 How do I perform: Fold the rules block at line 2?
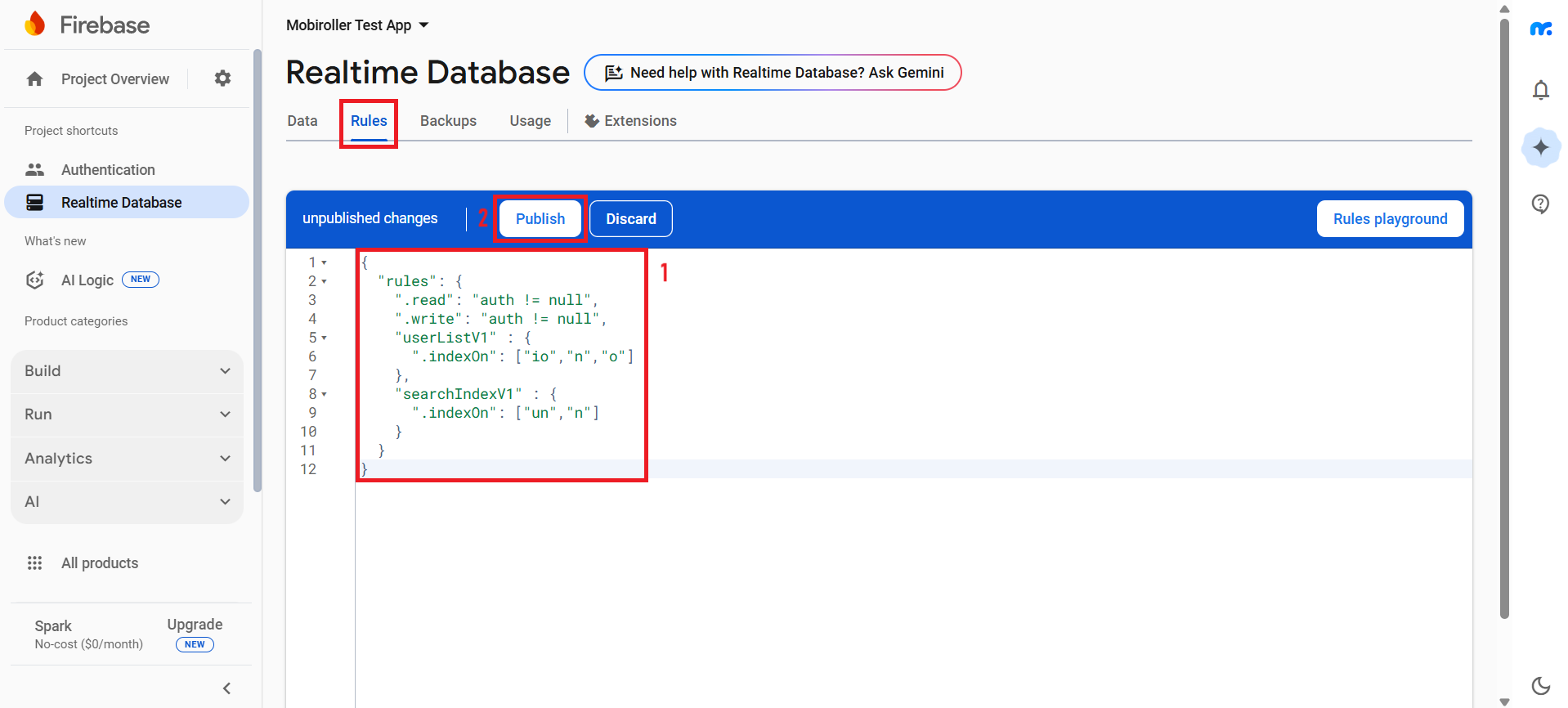[x=325, y=282]
